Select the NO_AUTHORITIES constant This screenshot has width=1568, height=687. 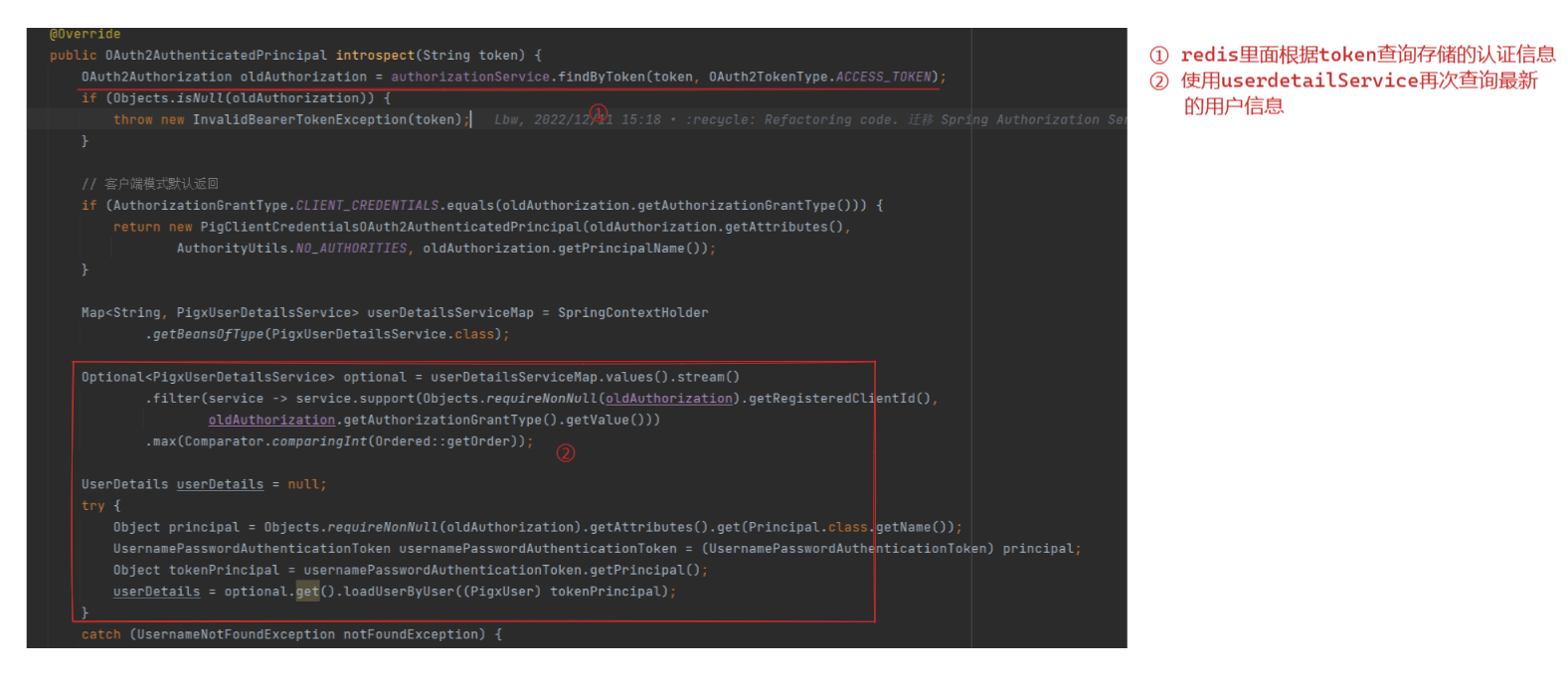pyautogui.click(x=351, y=249)
